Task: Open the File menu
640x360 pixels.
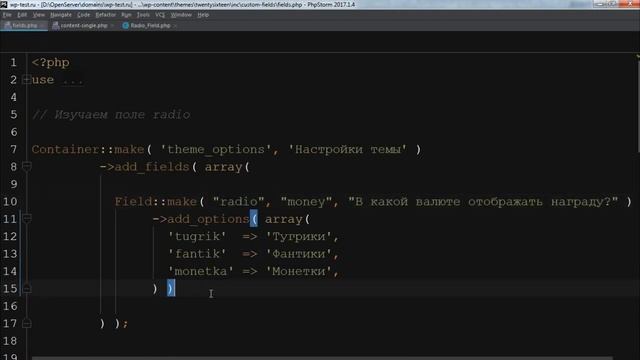Action: point(7,15)
